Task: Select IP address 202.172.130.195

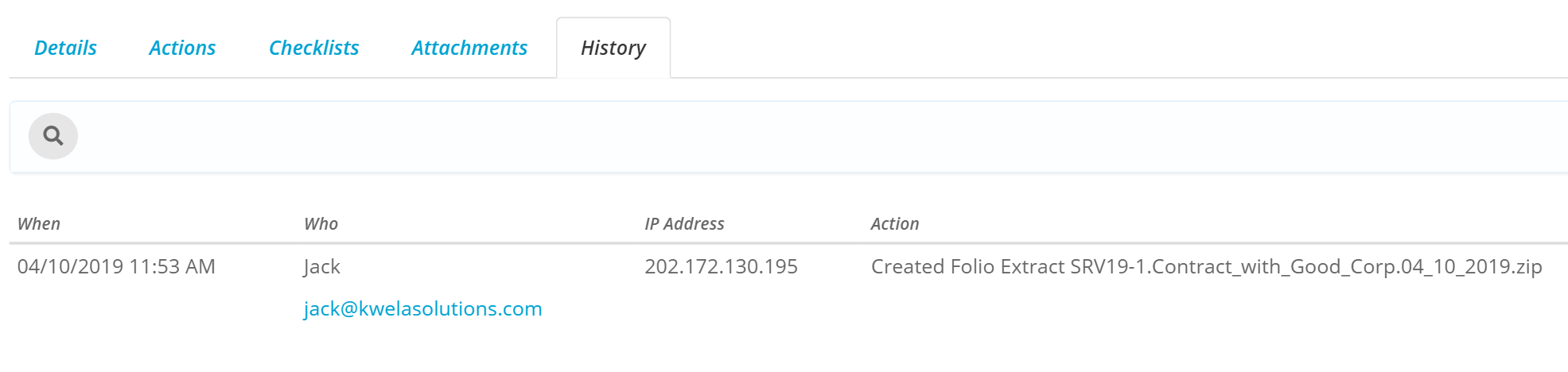Action: click(721, 266)
